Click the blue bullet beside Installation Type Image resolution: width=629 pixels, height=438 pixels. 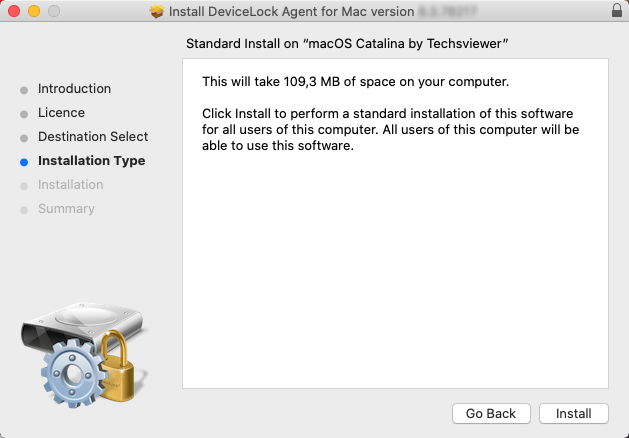24,161
